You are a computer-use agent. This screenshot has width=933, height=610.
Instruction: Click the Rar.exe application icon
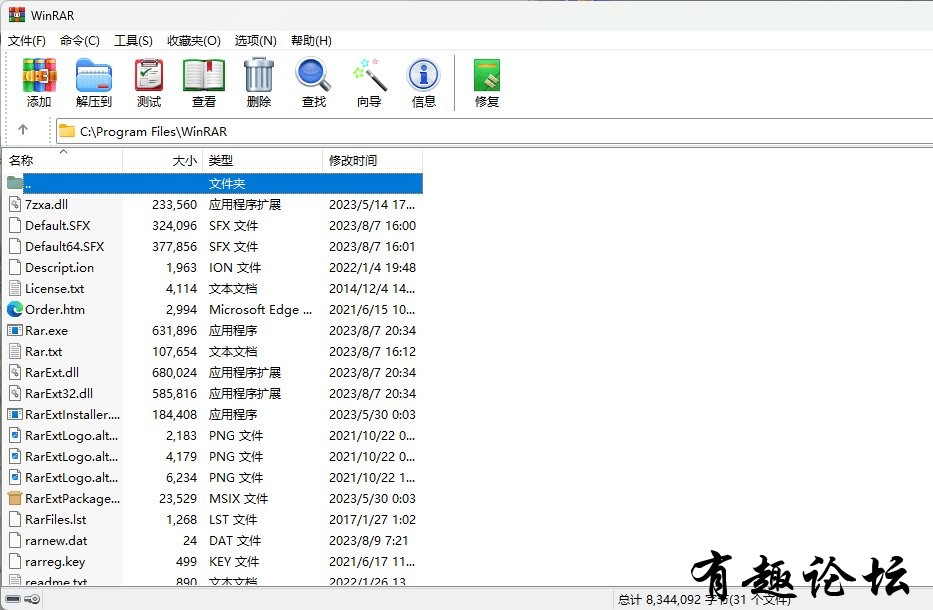click(x=15, y=330)
